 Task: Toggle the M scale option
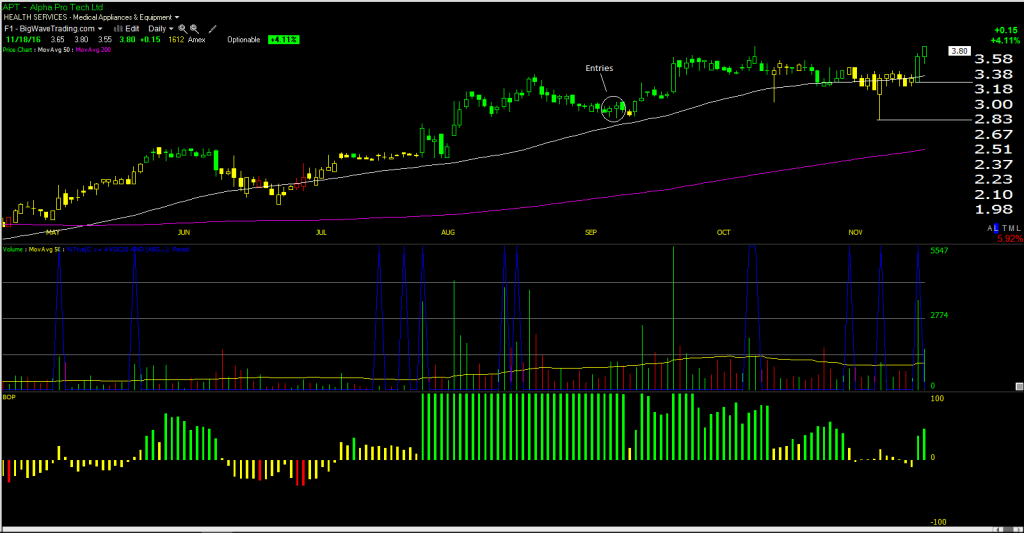pos(1012,228)
